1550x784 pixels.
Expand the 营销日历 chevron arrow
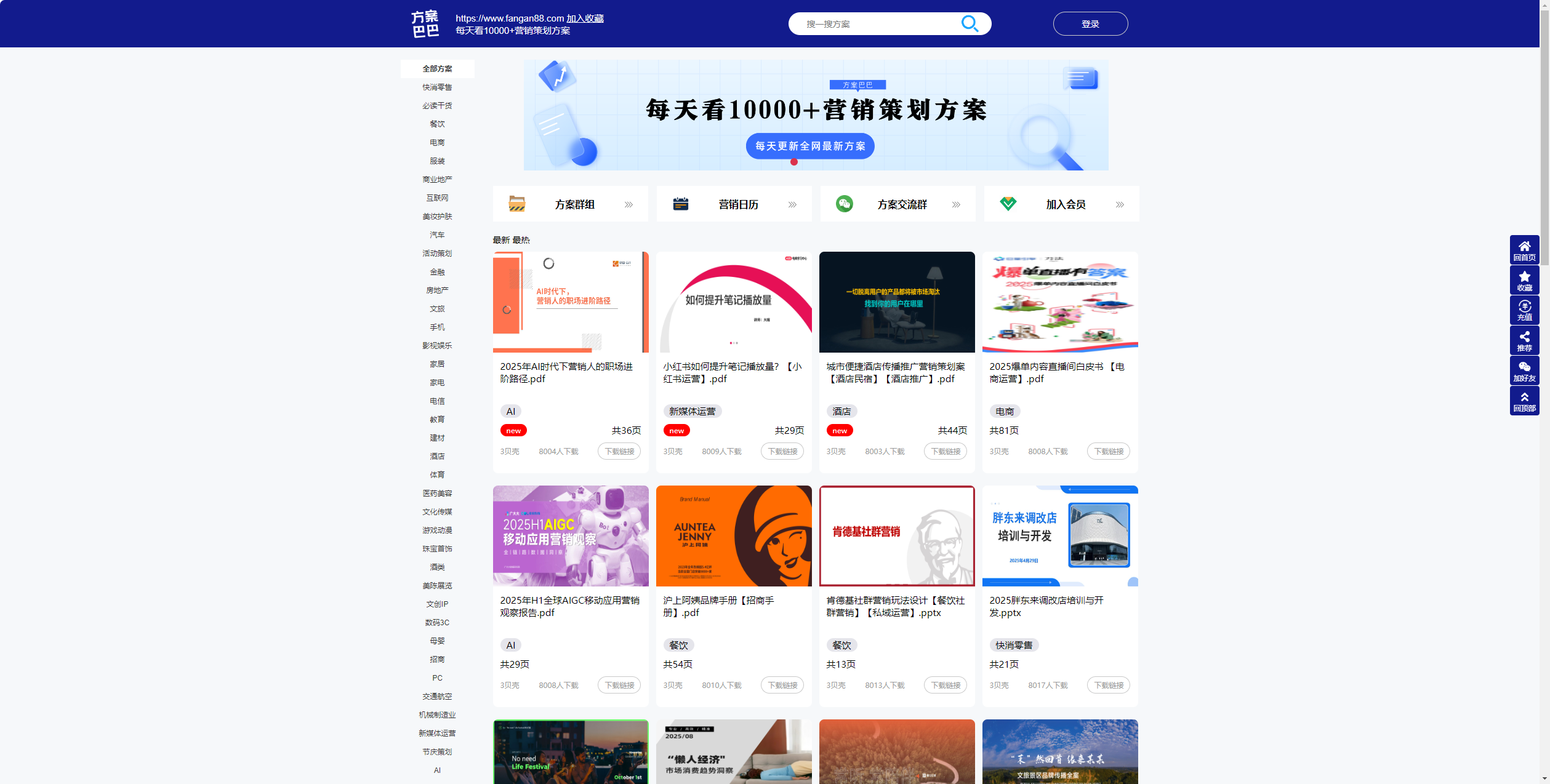pyautogui.click(x=792, y=204)
